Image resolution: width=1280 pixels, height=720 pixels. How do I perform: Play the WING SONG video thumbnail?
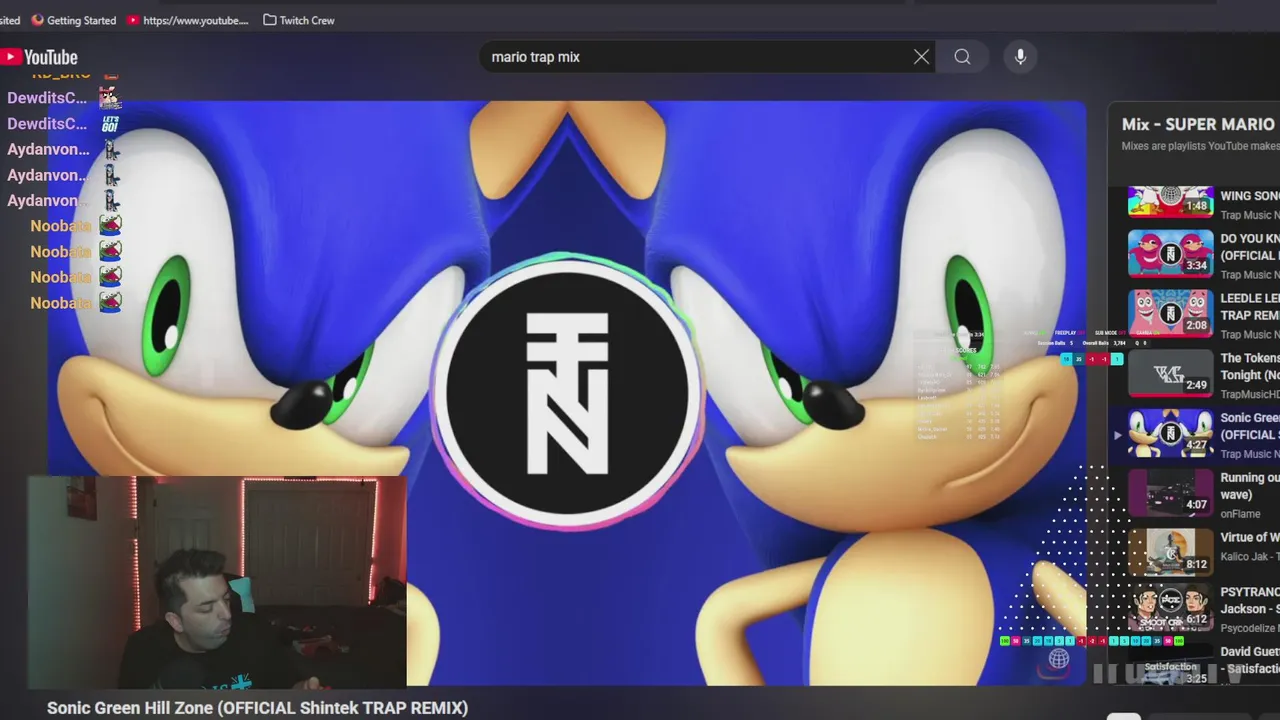tap(1170, 201)
